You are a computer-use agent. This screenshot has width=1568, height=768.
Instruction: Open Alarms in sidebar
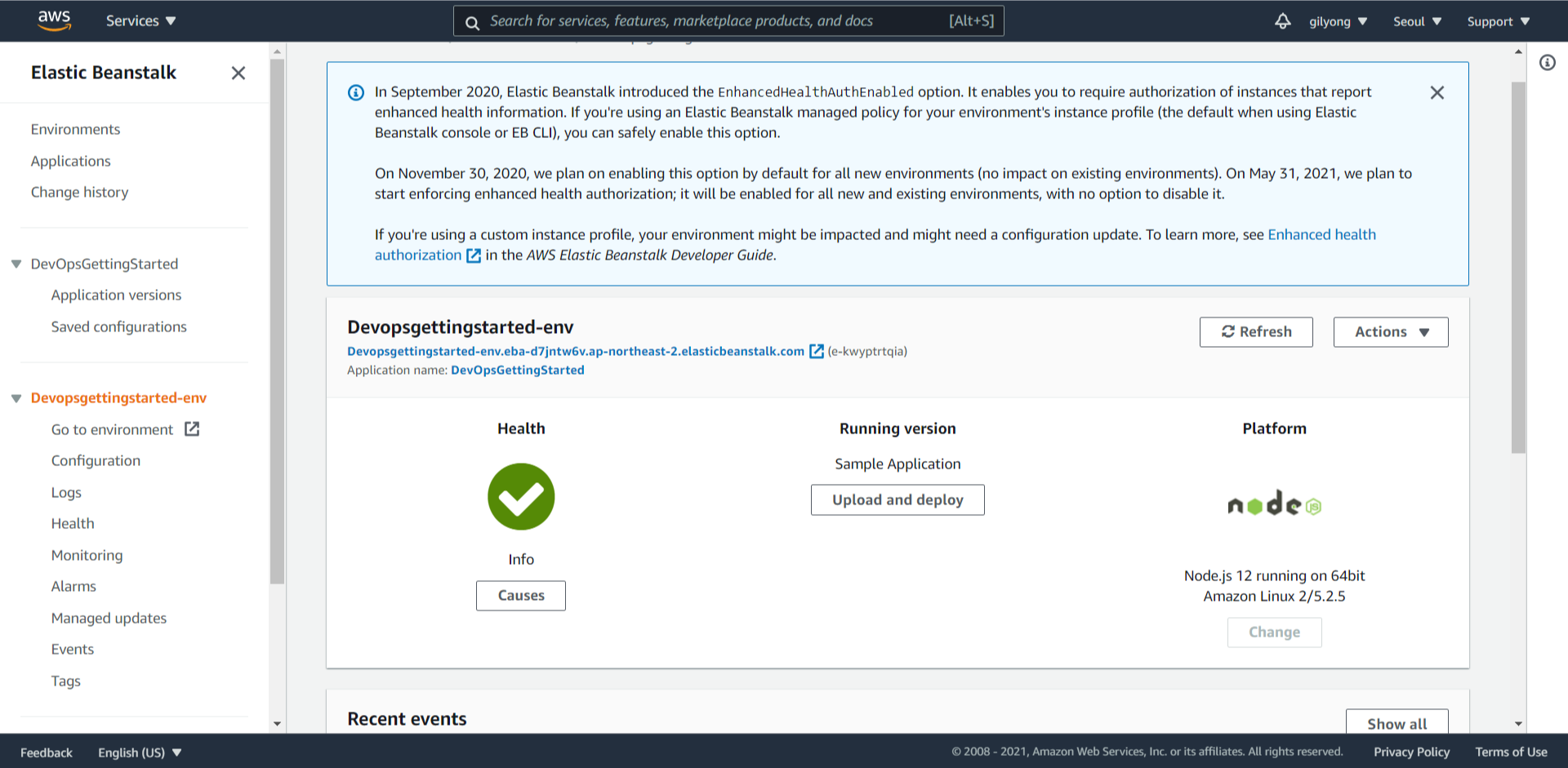click(x=73, y=586)
